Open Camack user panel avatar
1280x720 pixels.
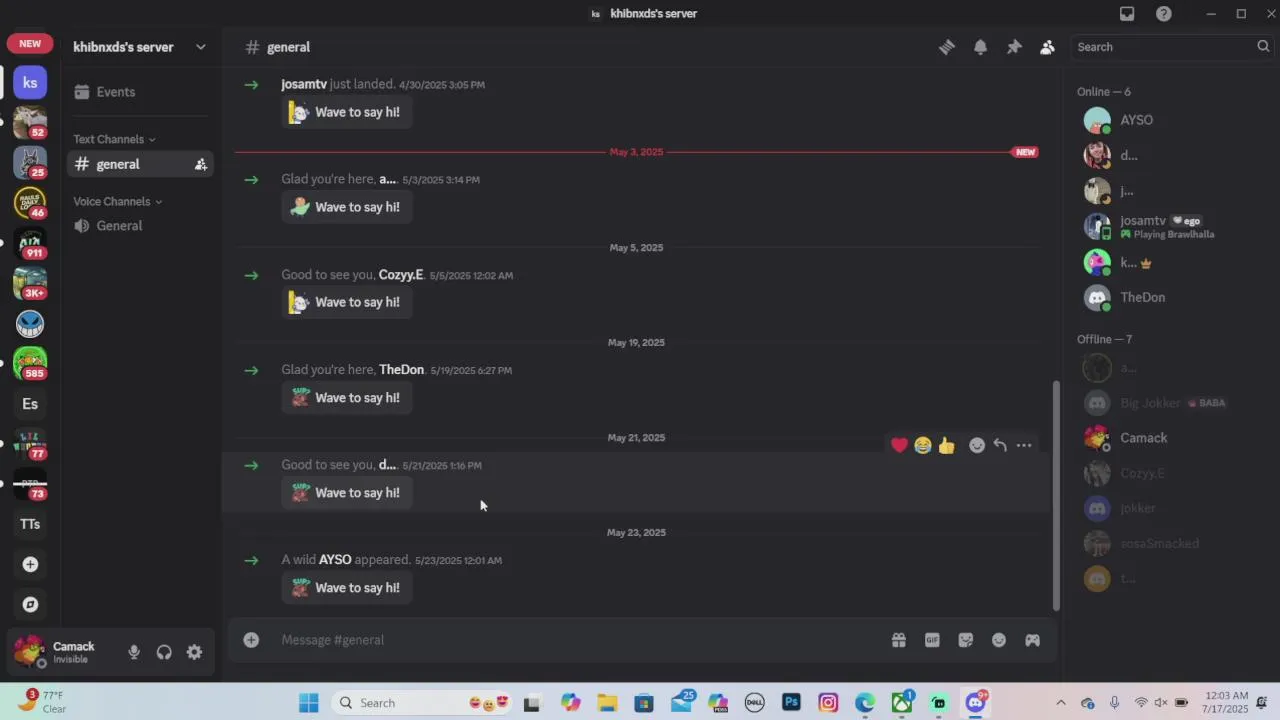click(29, 652)
